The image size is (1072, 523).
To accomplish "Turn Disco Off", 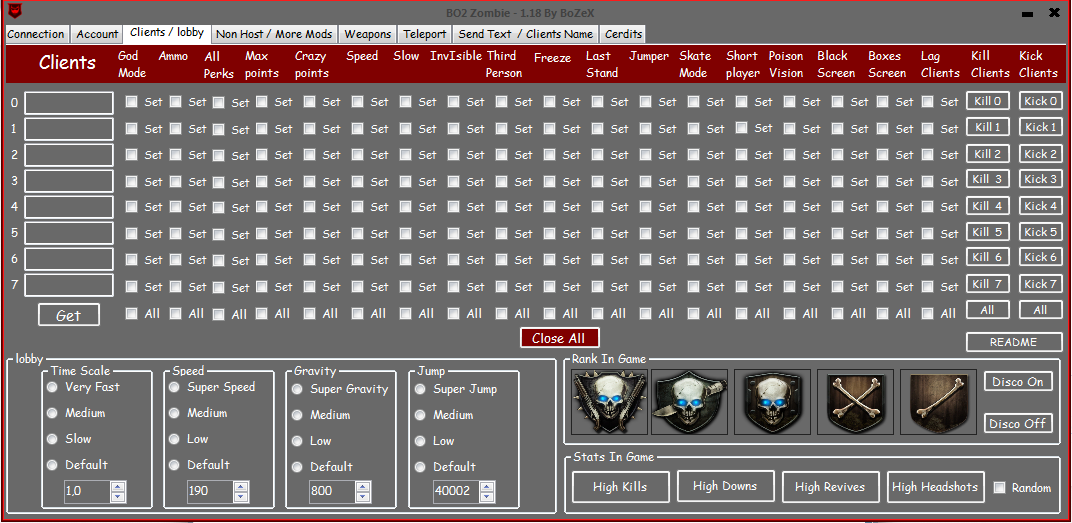I will tap(1018, 423).
